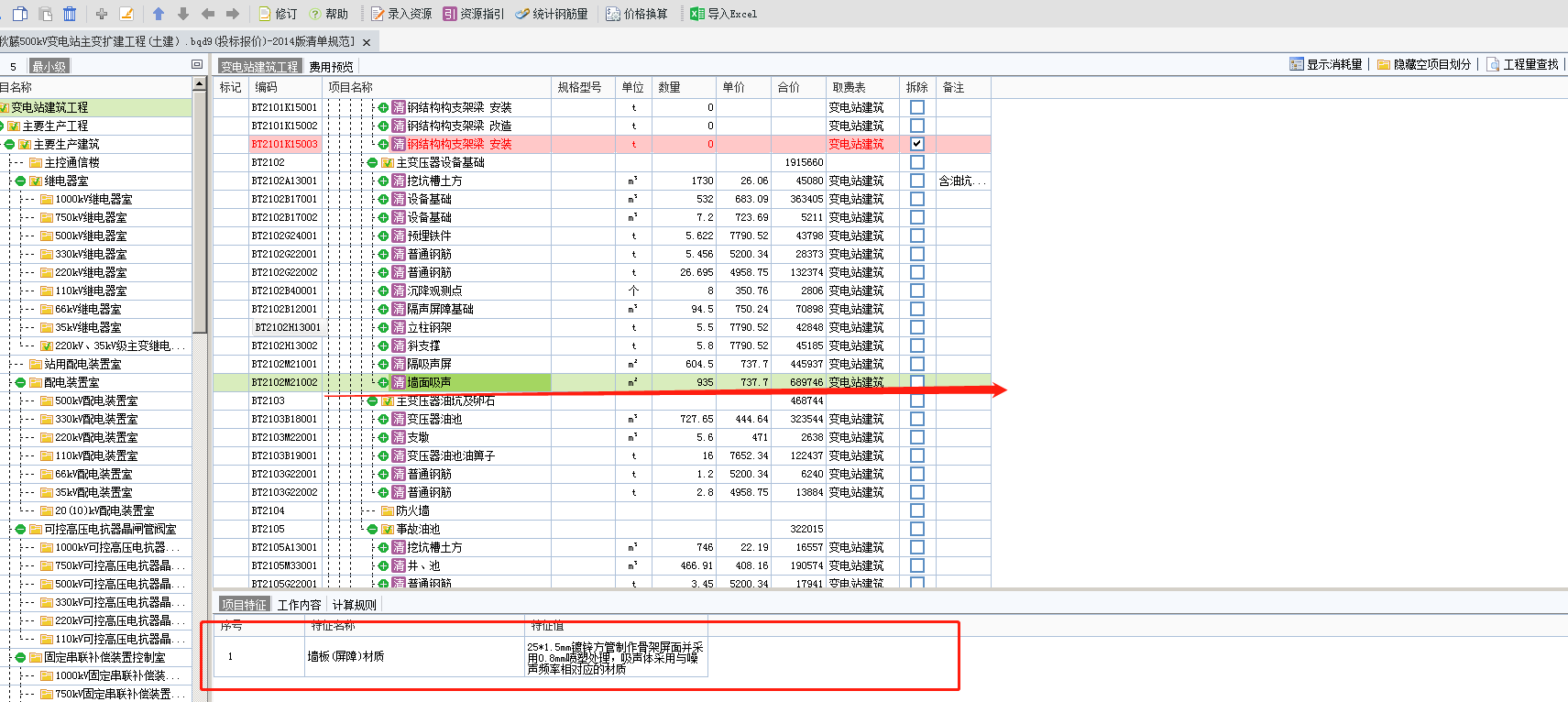Click the plus add-item toolbar icon
The width and height of the screenshot is (1568, 702).
pyautogui.click(x=102, y=14)
